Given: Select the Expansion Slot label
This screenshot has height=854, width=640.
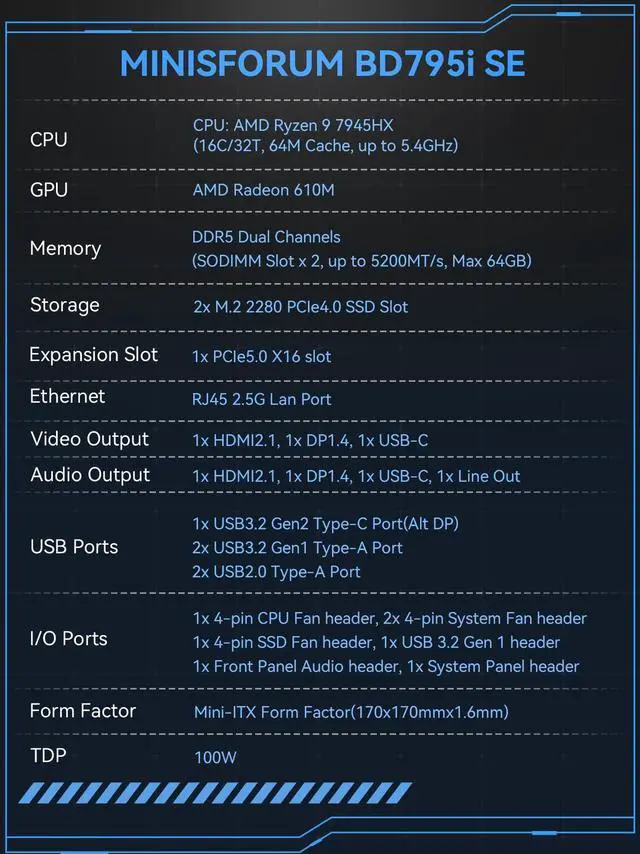Looking at the screenshot, I should point(94,355).
